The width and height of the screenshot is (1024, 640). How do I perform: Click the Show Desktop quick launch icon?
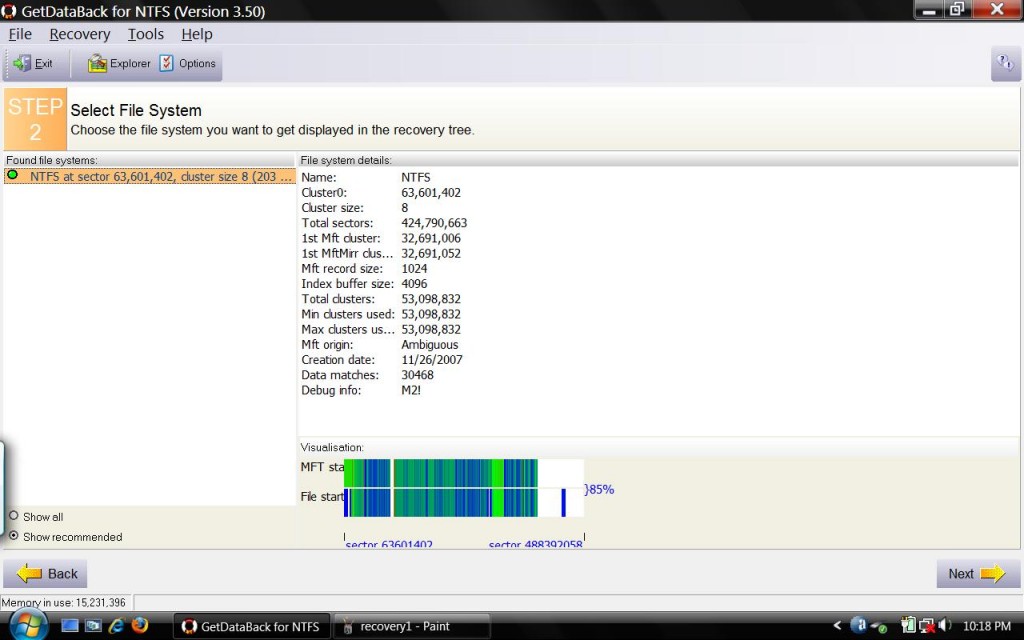[x=69, y=626]
